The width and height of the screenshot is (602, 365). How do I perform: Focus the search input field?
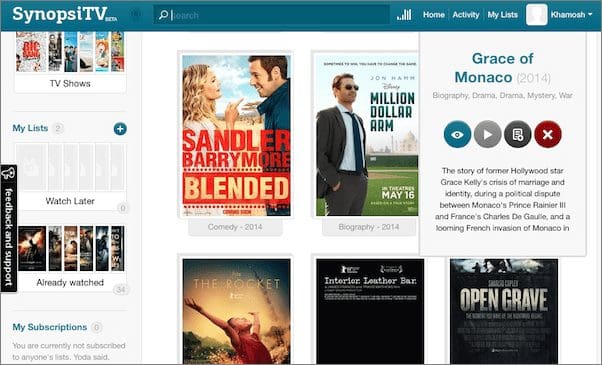[272, 15]
